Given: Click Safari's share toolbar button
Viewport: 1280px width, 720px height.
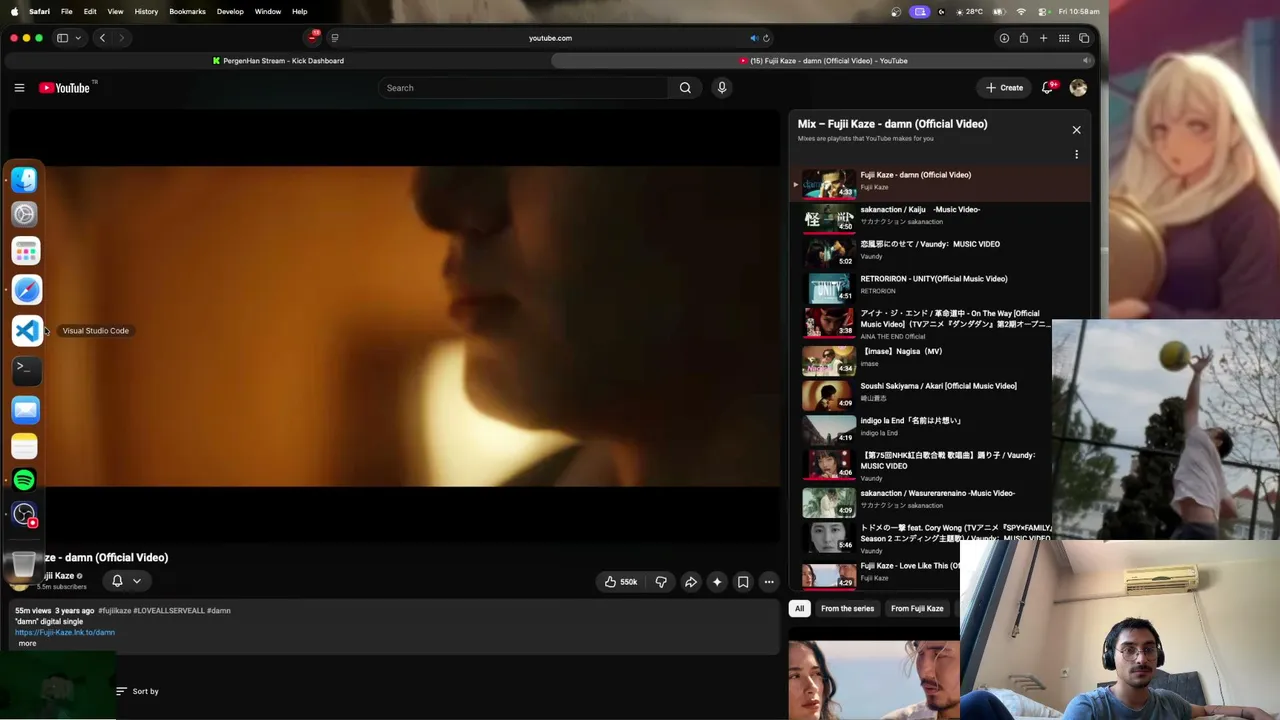Looking at the screenshot, I should coord(1023,38).
